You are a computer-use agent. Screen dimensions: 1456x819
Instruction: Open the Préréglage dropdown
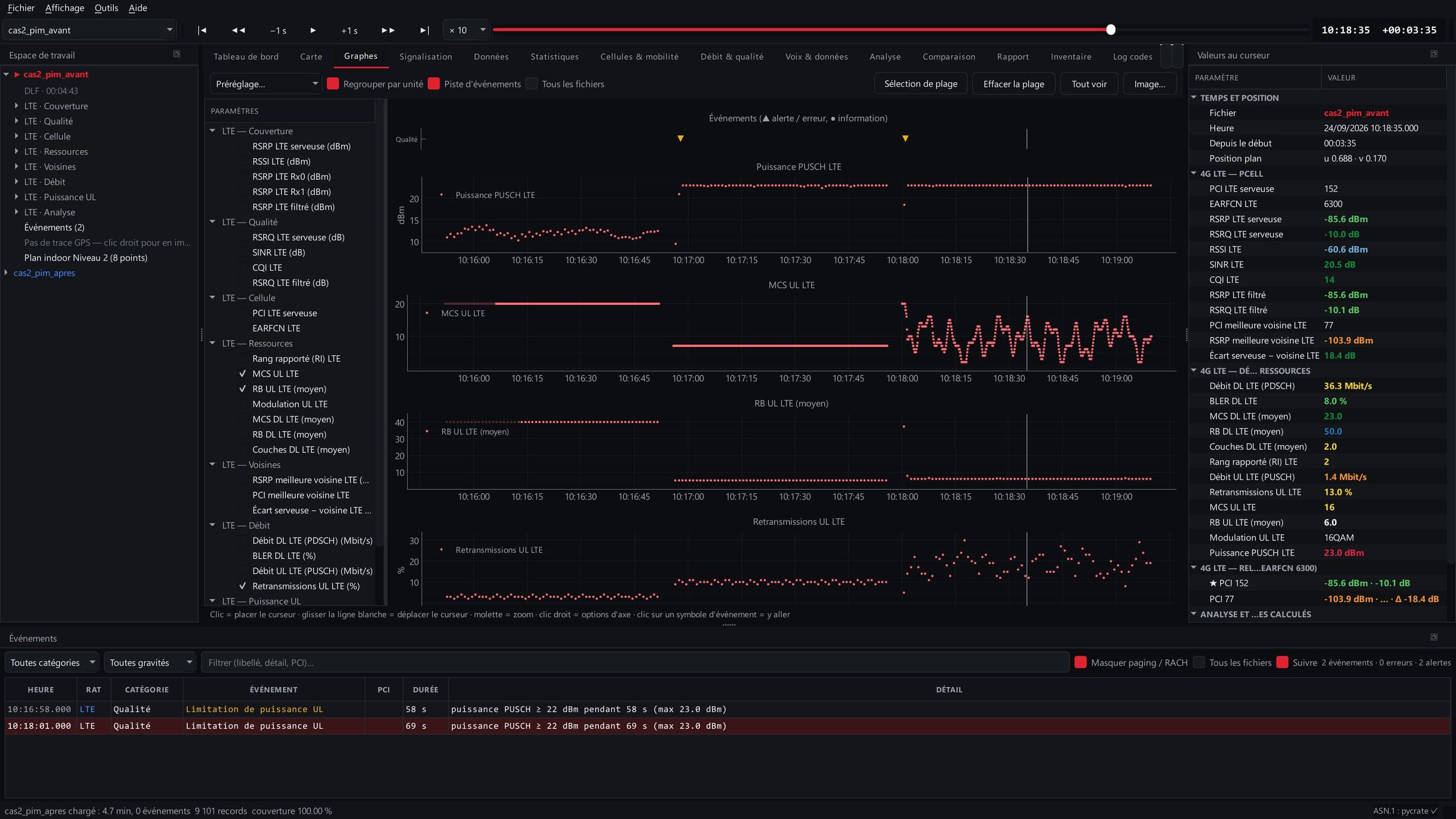pyautogui.click(x=266, y=84)
